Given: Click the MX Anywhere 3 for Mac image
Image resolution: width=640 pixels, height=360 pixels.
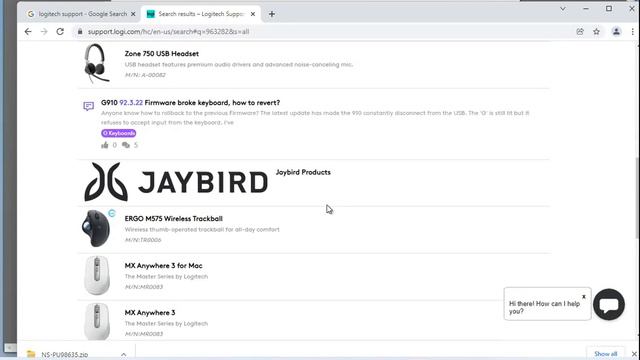Looking at the screenshot, I should pyautogui.click(x=97, y=276).
